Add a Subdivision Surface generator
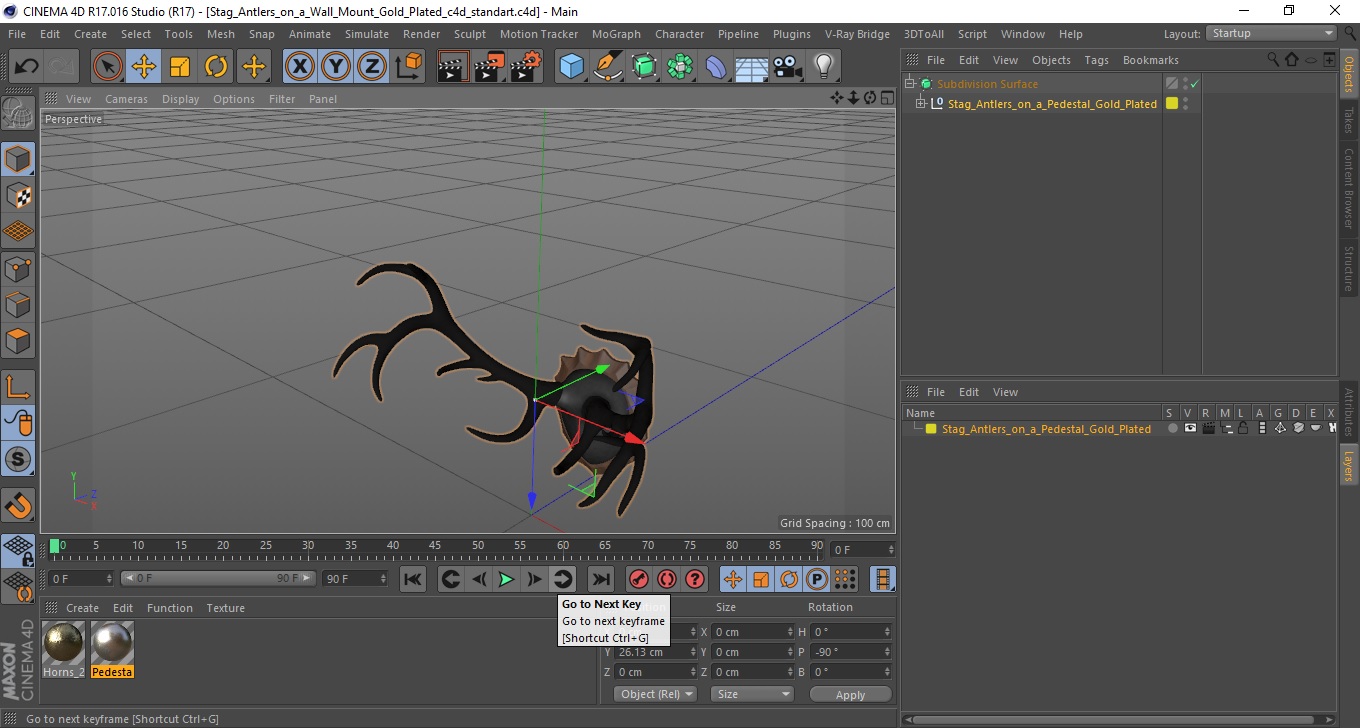Viewport: 1360px width, 728px height. tap(645, 67)
